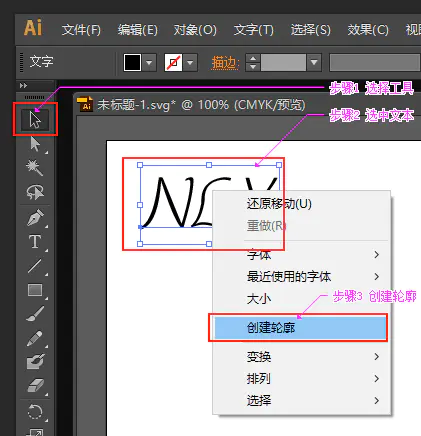
Task: Open the stroke weight dropdown arrow
Action: point(314,62)
